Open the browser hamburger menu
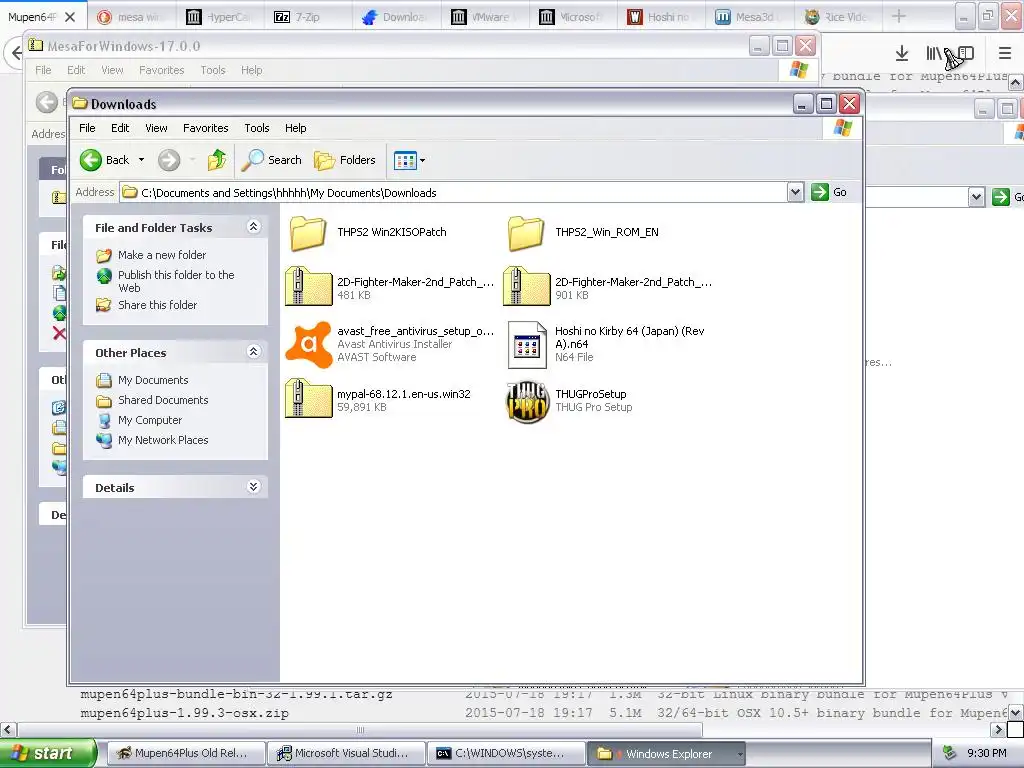The height and width of the screenshot is (768, 1024). click(x=1004, y=54)
